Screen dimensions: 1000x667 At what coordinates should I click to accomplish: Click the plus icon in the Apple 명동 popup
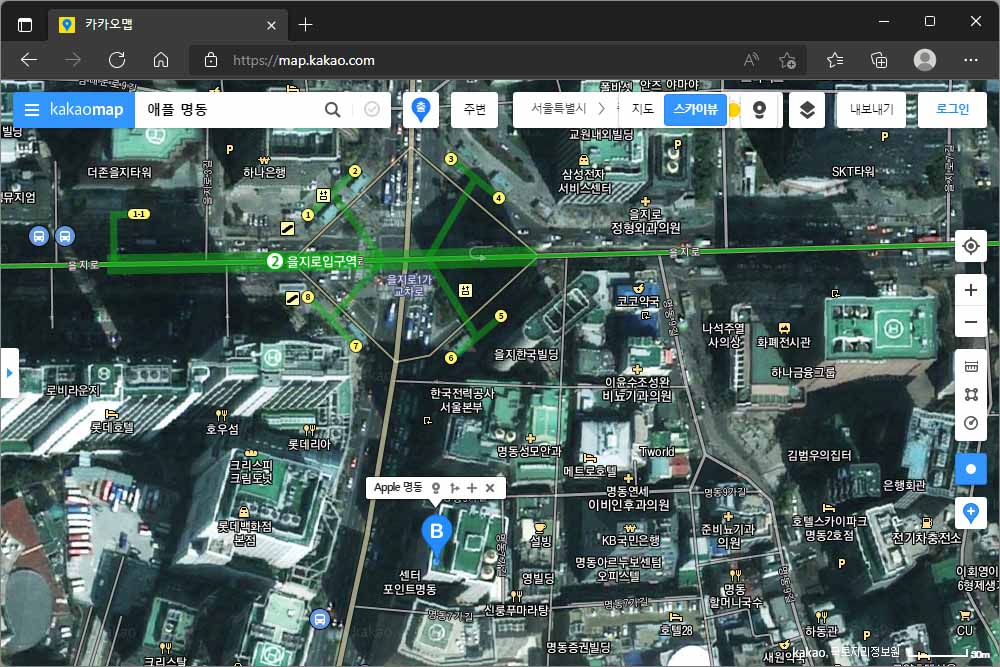point(472,488)
